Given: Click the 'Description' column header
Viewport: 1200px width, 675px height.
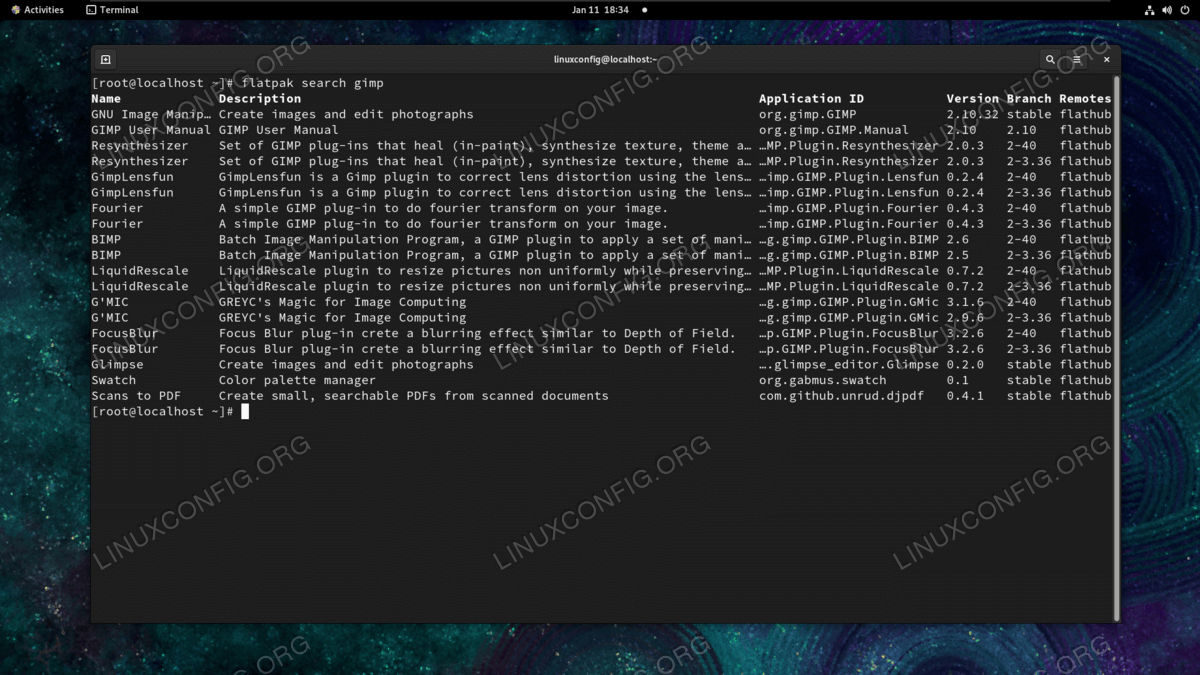Looking at the screenshot, I should [x=260, y=99].
